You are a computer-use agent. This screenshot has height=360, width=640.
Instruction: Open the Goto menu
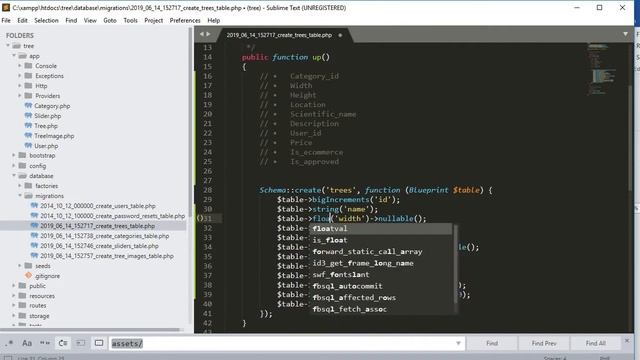[110, 20]
